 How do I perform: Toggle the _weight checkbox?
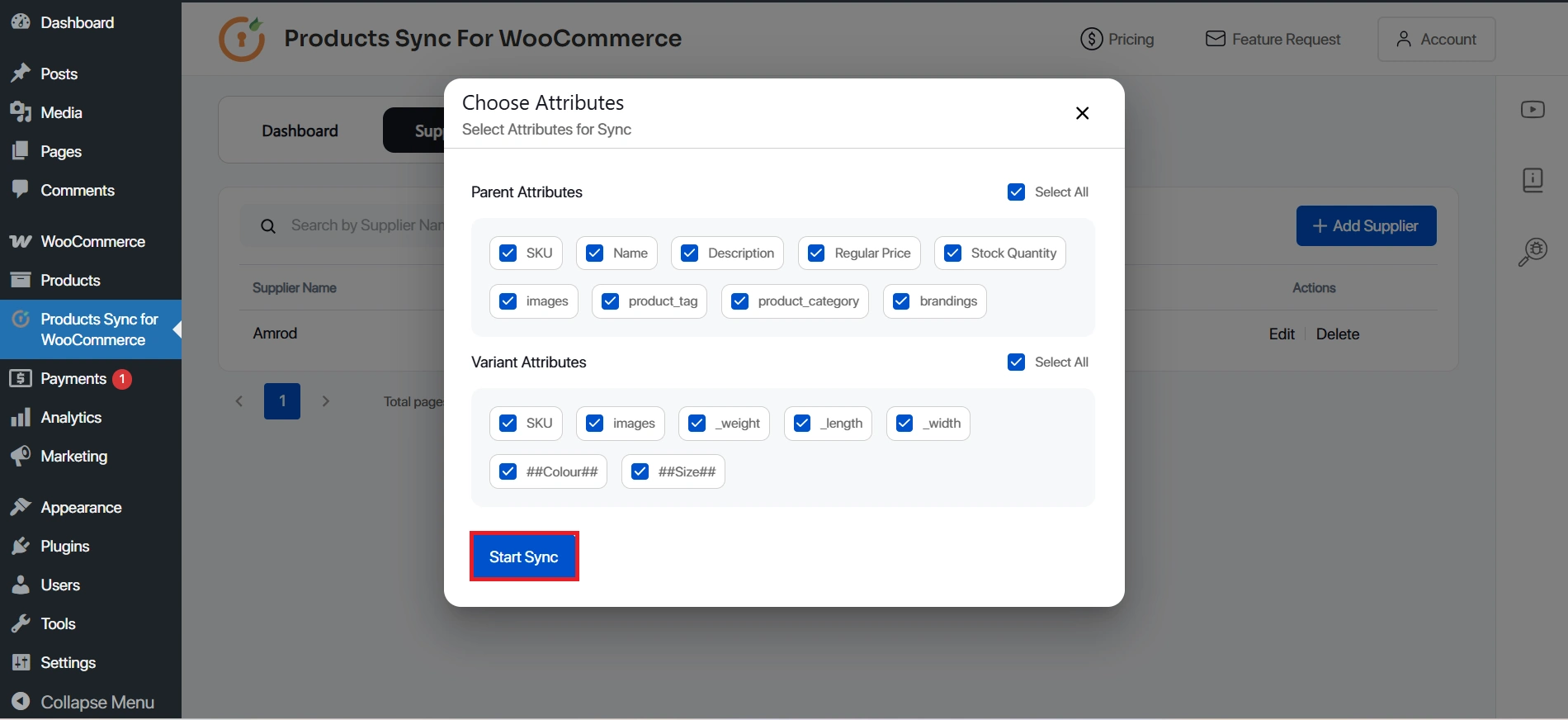point(697,423)
